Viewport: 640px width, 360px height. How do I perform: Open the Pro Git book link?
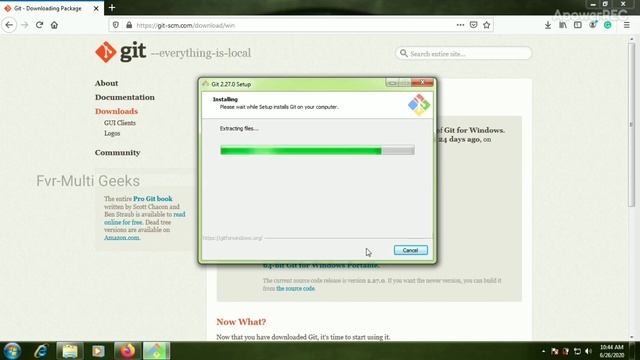coord(153,199)
